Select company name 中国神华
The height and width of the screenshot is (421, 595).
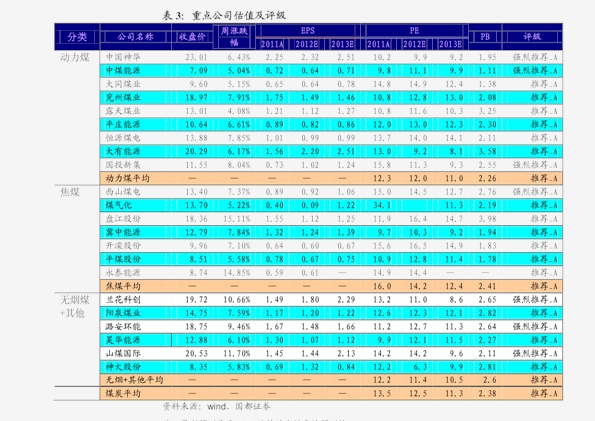point(123,57)
